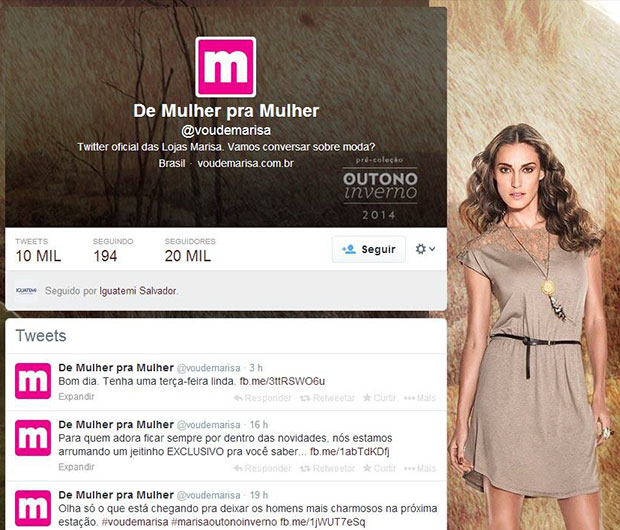This screenshot has width=620, height=530.
Task: Reply to the EXCLUSIVO tweet
Action: [262, 468]
